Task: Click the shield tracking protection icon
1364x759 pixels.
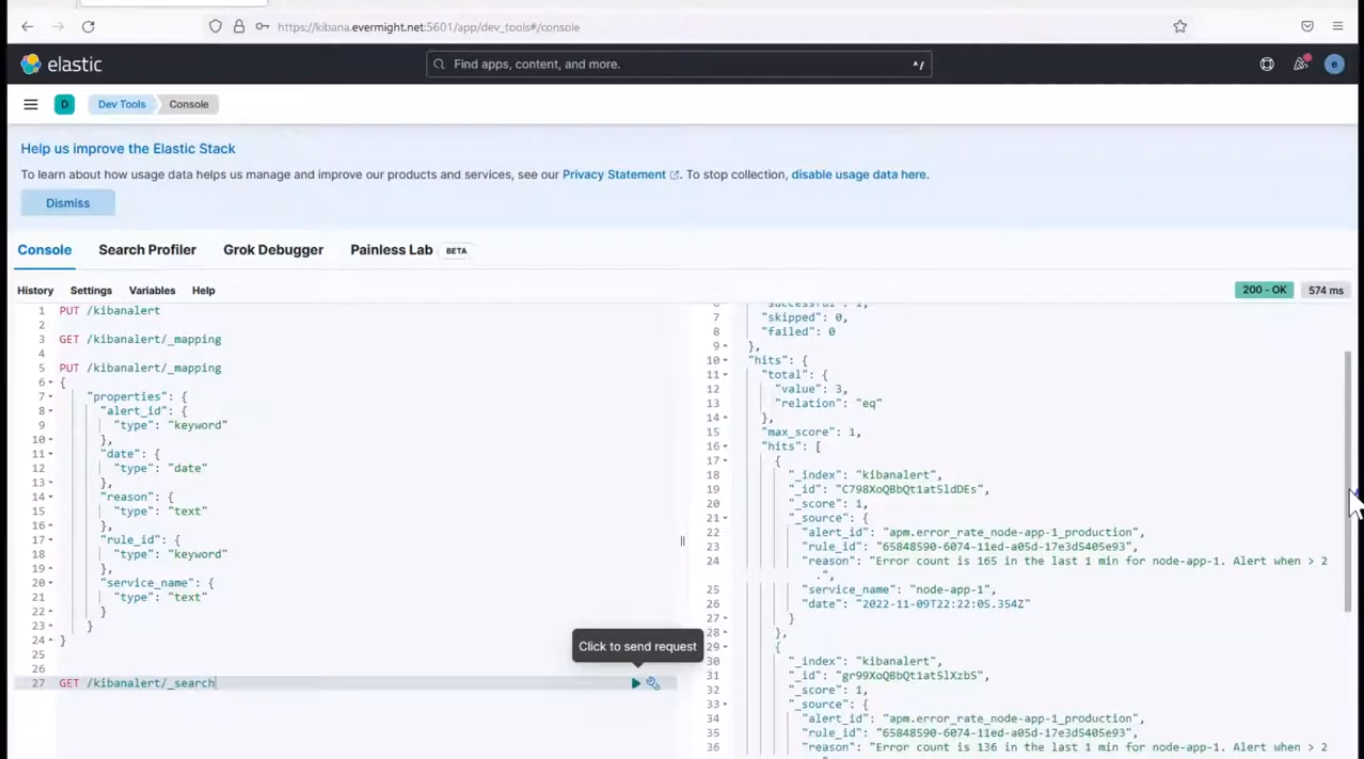Action: pos(215,26)
